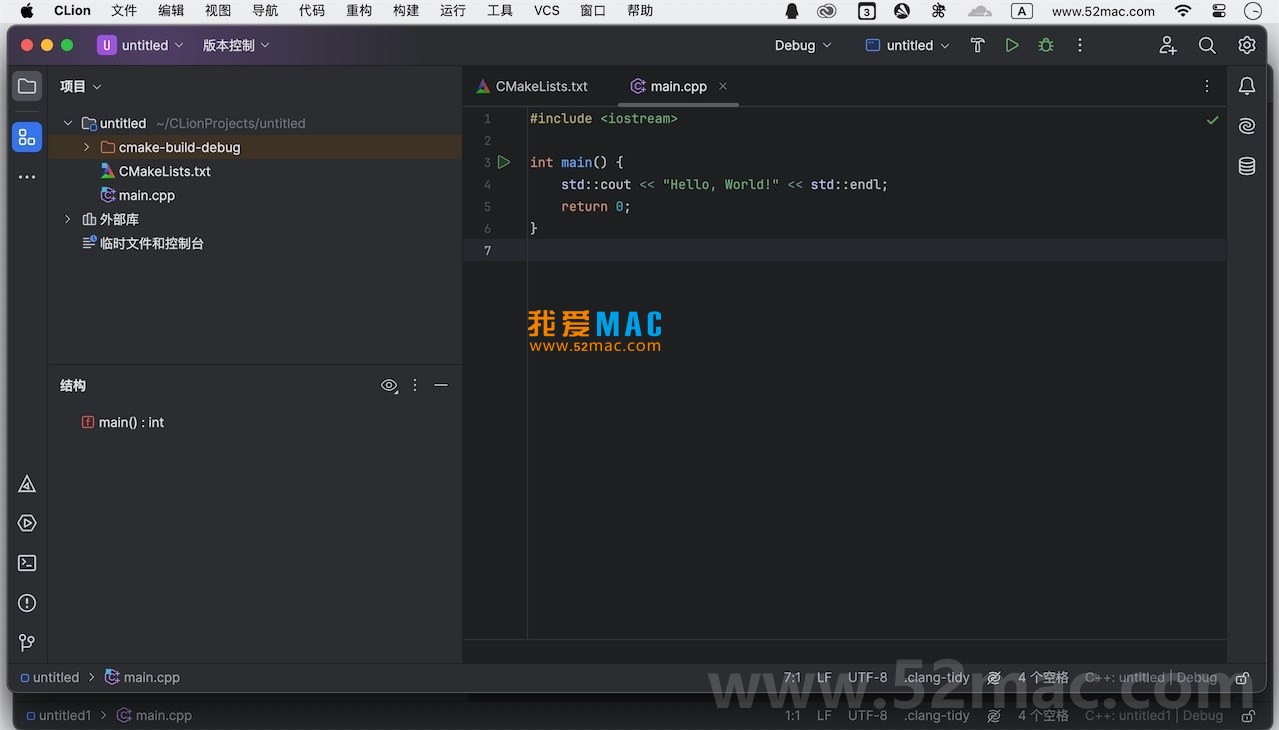Open the 构建 menu
The image size is (1279, 730).
406,11
